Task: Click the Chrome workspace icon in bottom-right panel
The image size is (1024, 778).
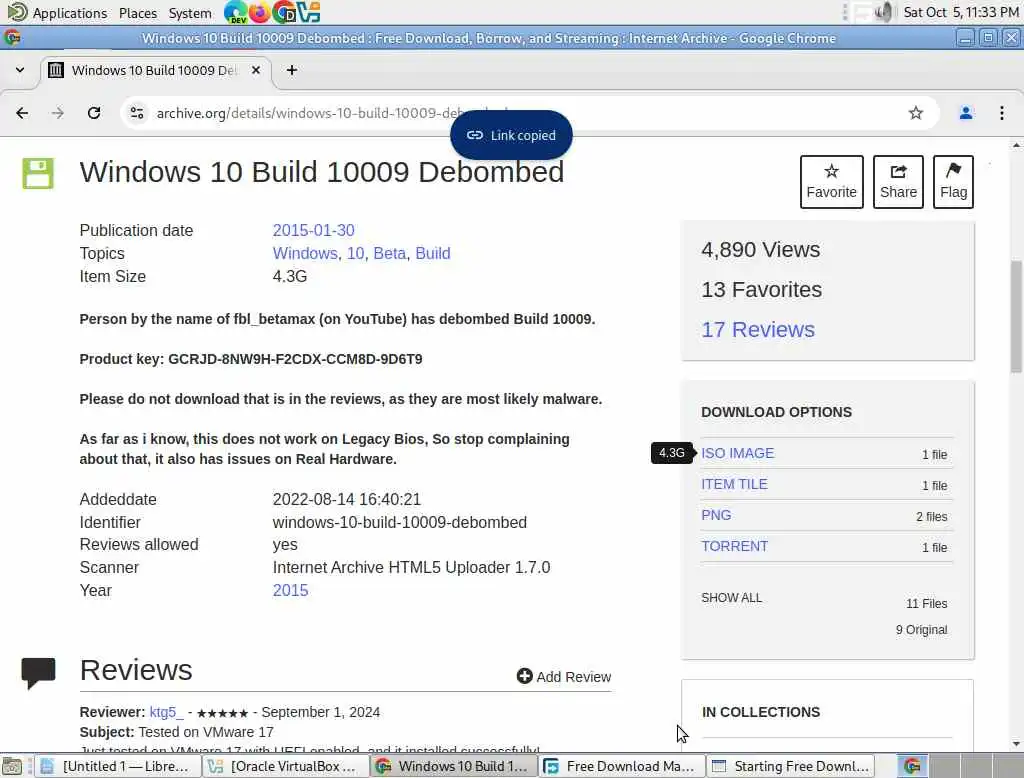Action: tap(912, 766)
